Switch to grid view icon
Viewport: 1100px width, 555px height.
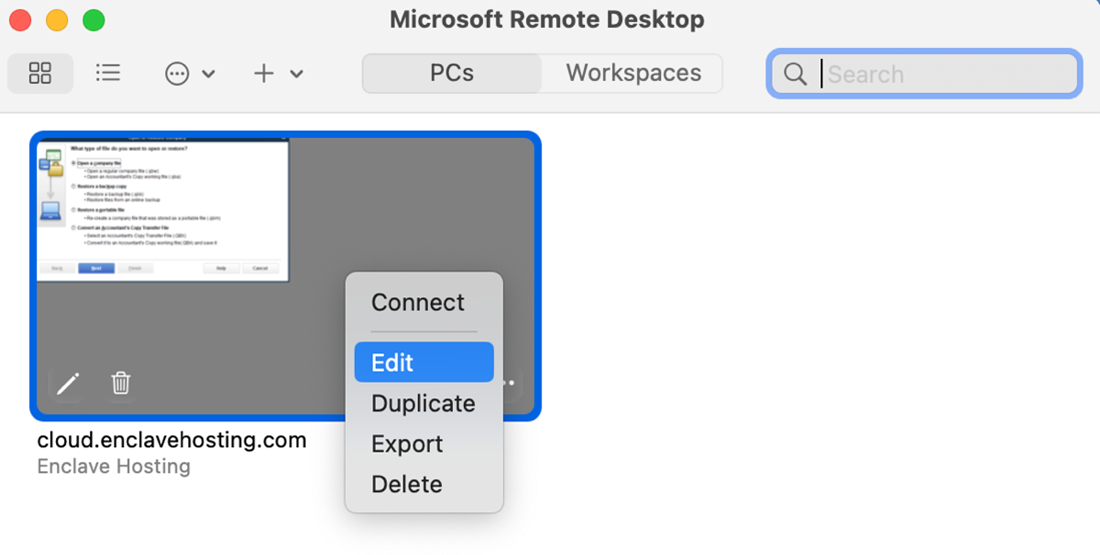pos(40,73)
